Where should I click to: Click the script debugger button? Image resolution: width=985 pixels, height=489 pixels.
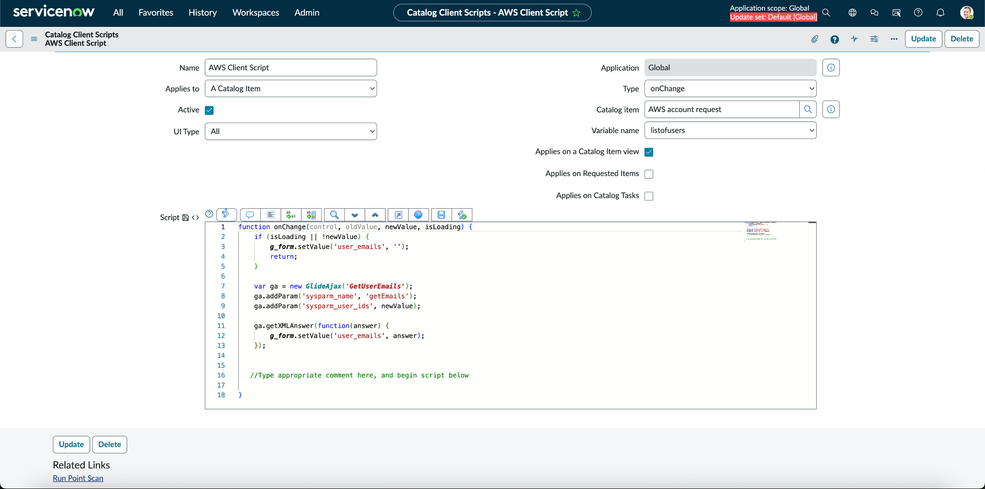(x=462, y=214)
